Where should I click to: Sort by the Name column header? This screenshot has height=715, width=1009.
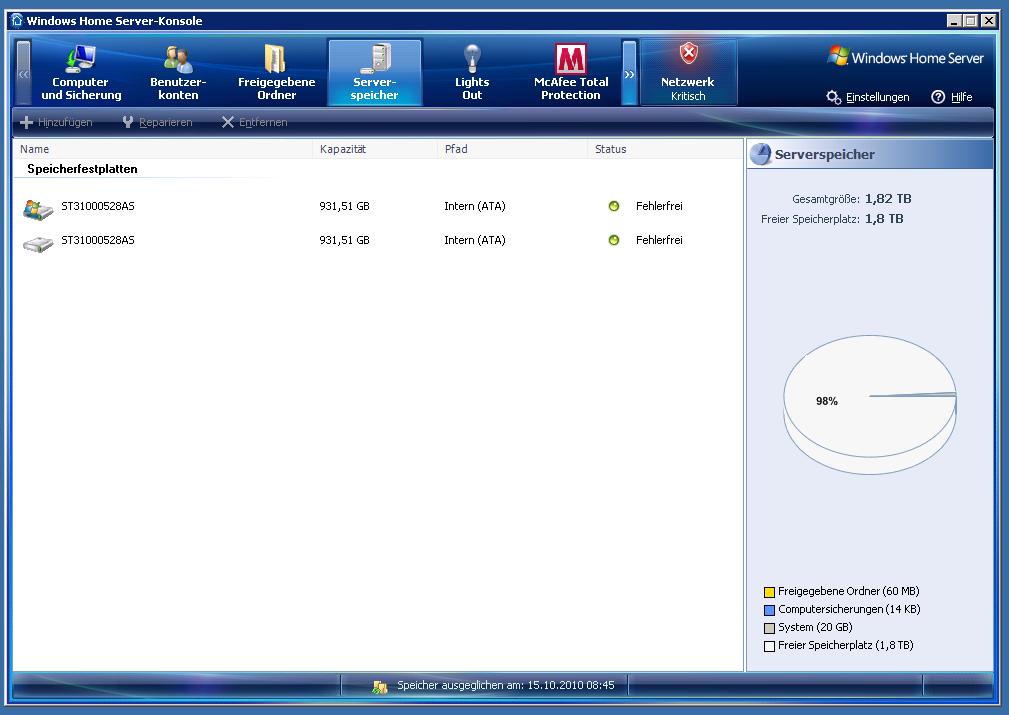(x=163, y=149)
